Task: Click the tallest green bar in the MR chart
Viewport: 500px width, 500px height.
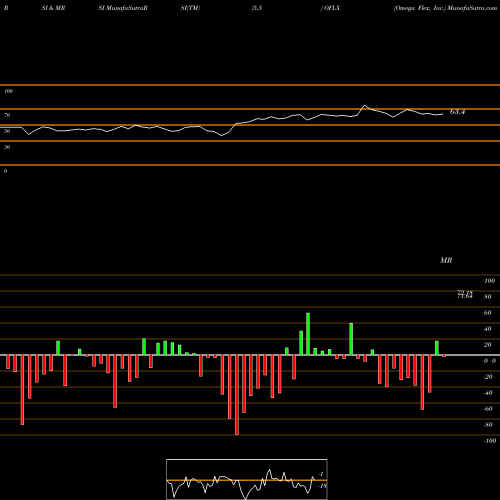Action: (308, 334)
